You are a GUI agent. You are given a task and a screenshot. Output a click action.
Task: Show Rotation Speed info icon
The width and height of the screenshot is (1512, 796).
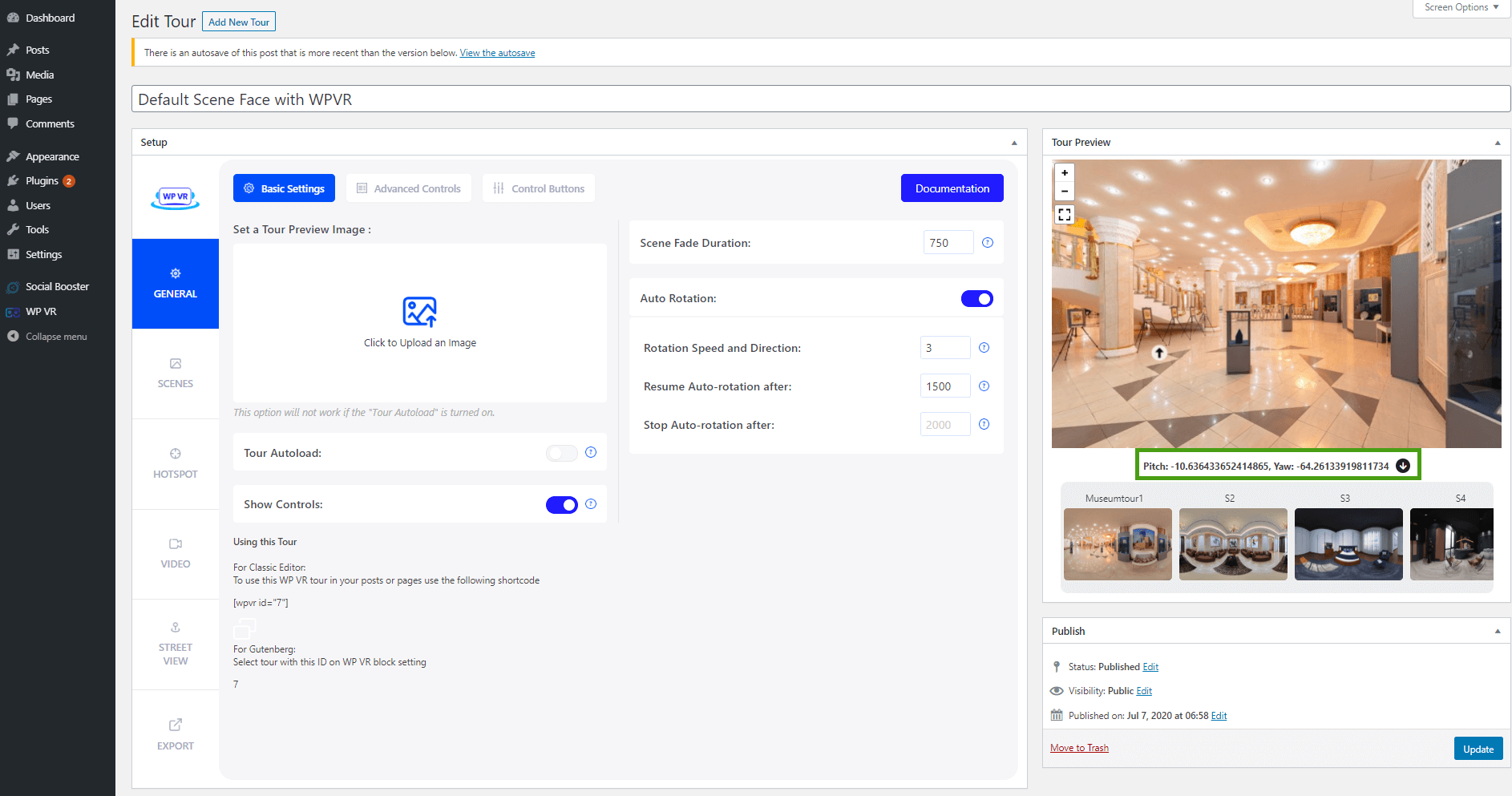click(x=984, y=348)
